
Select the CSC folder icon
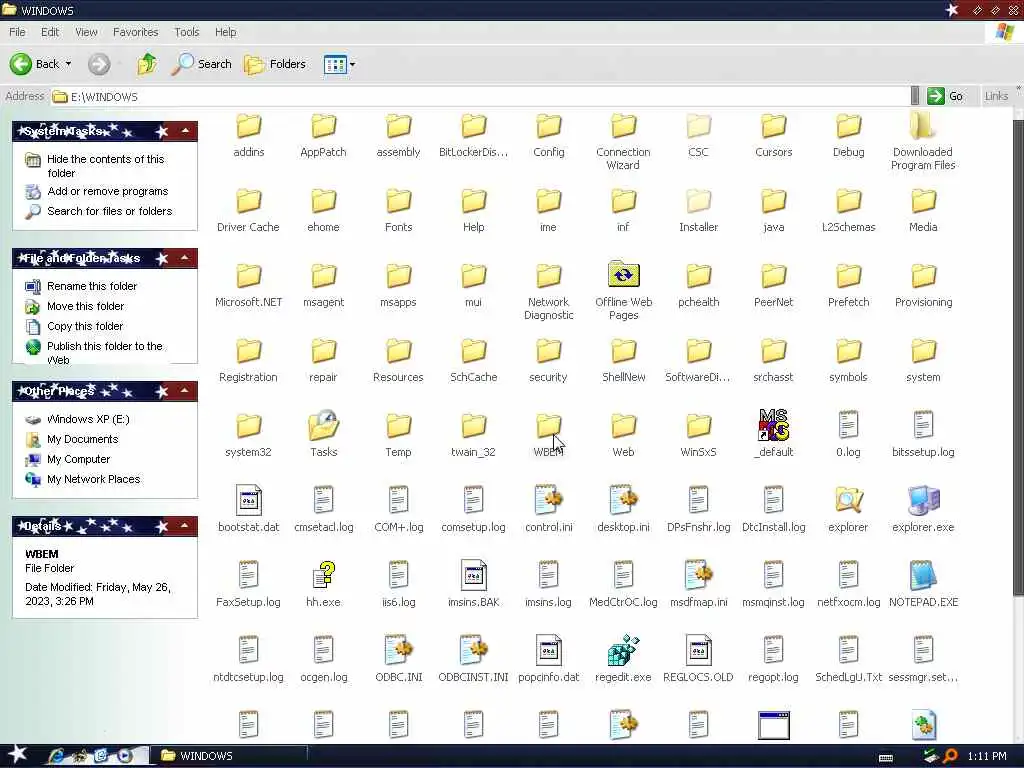point(698,126)
